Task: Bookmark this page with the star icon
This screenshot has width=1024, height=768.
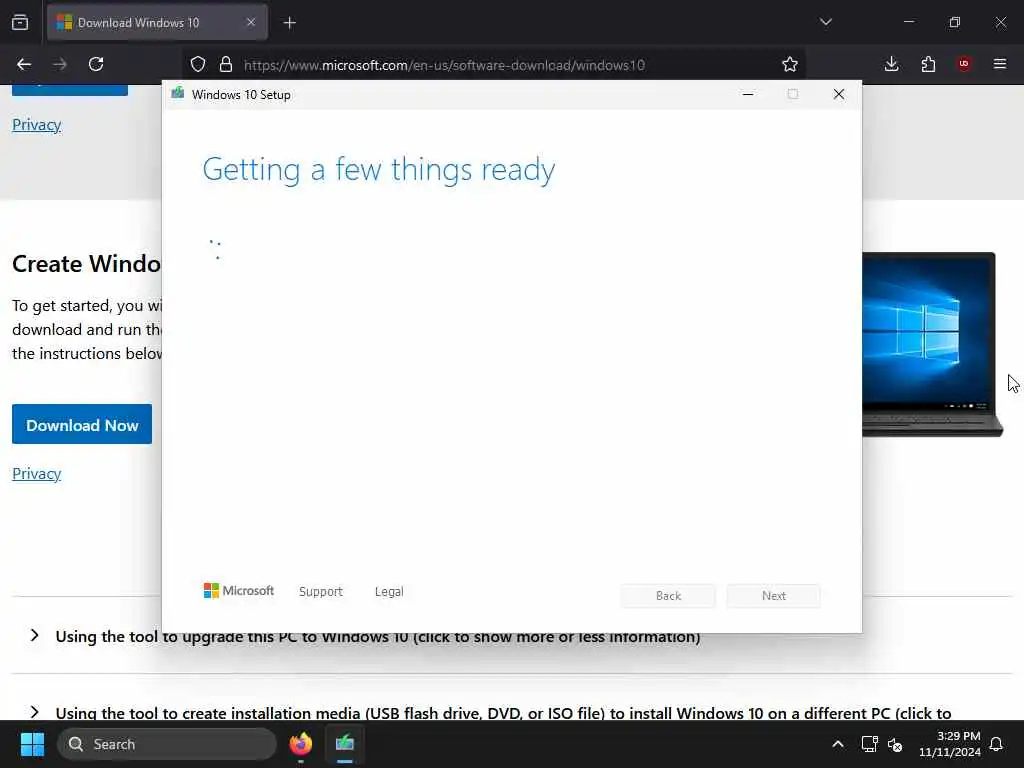Action: [x=790, y=64]
